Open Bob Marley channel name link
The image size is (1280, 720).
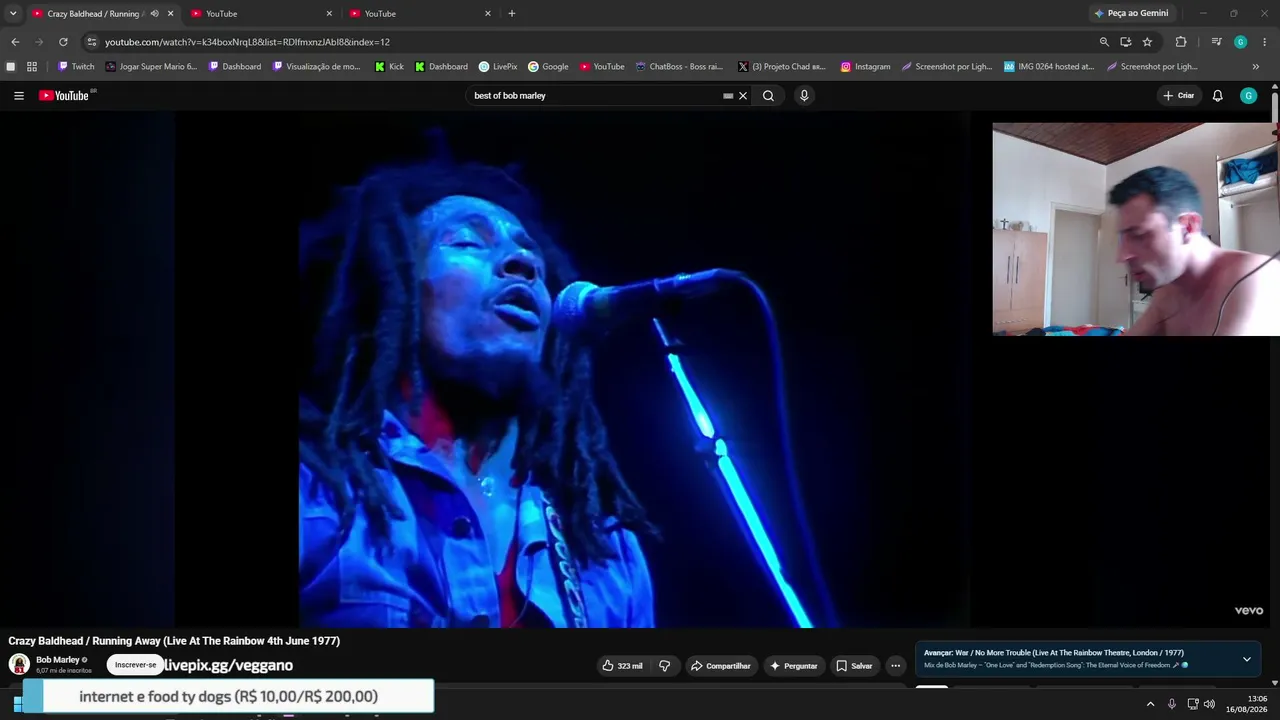click(58, 660)
